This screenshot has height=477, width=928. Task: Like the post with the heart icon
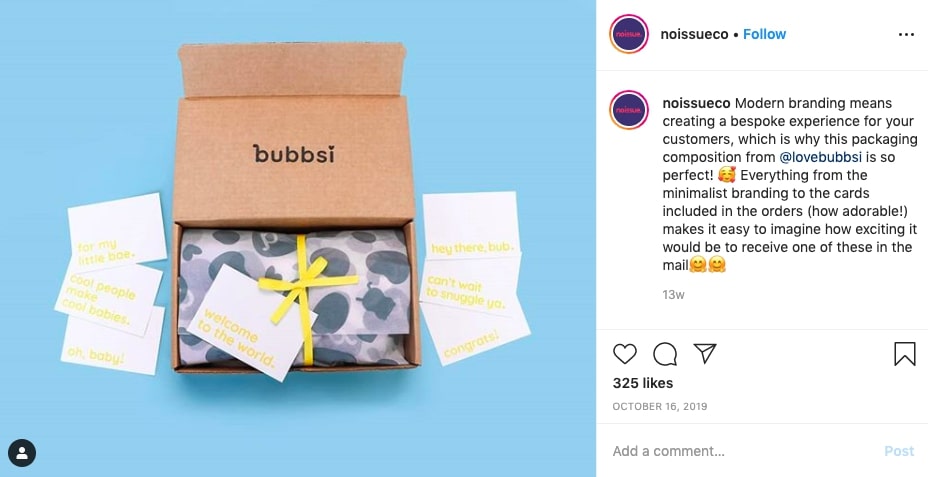[624, 354]
